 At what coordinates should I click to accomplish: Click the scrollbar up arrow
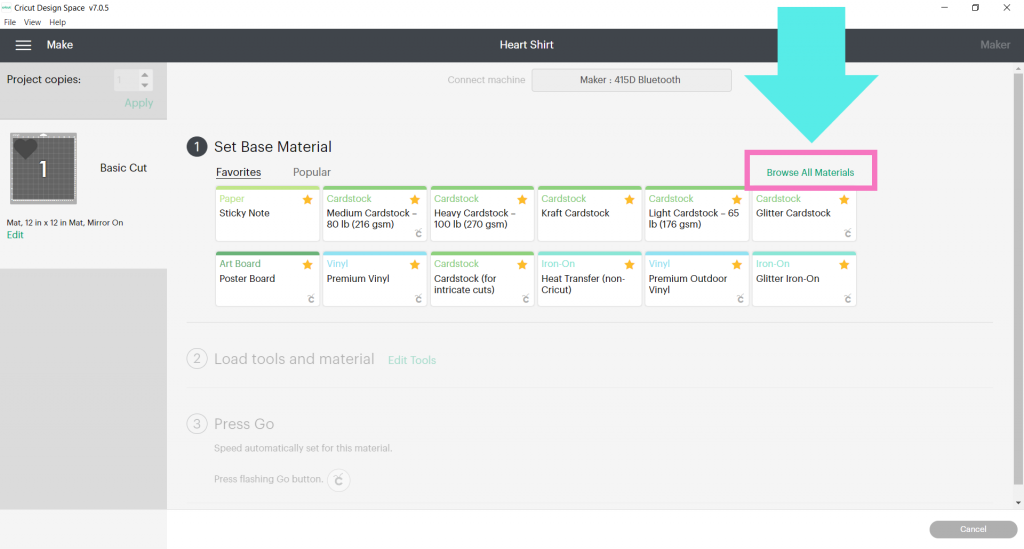[x=1018, y=68]
